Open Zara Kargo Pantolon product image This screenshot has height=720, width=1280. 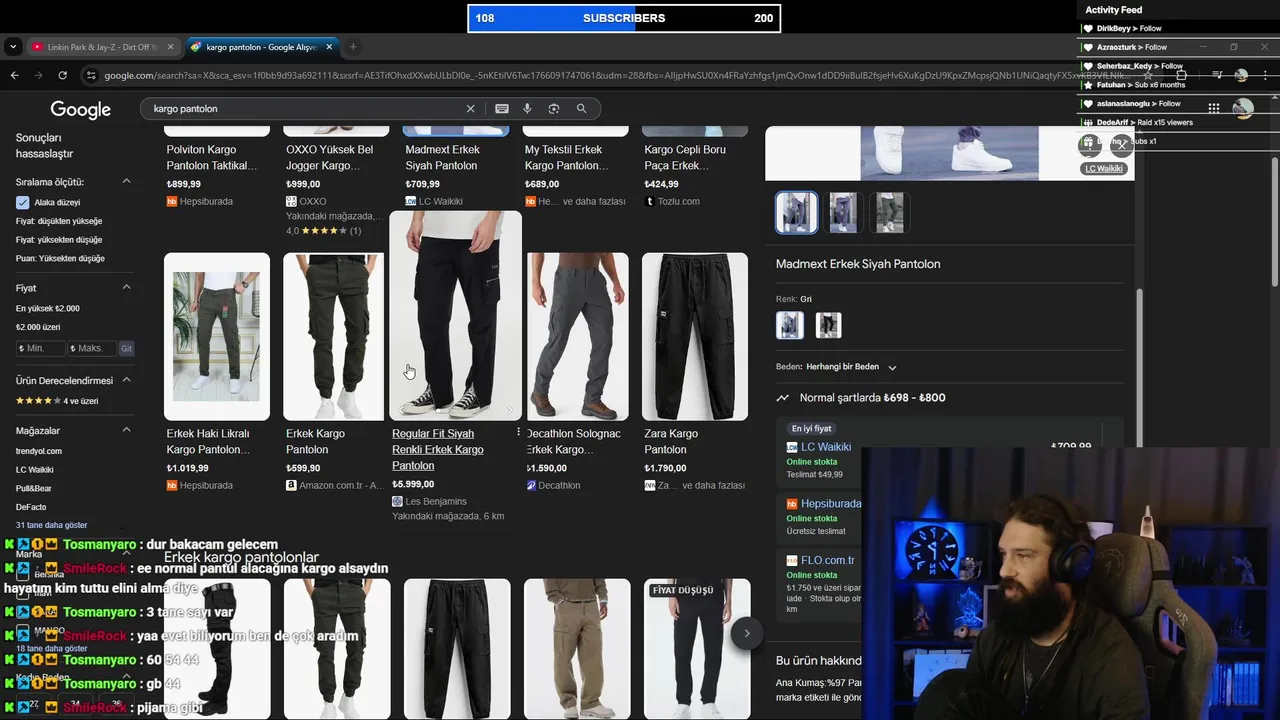click(x=695, y=336)
